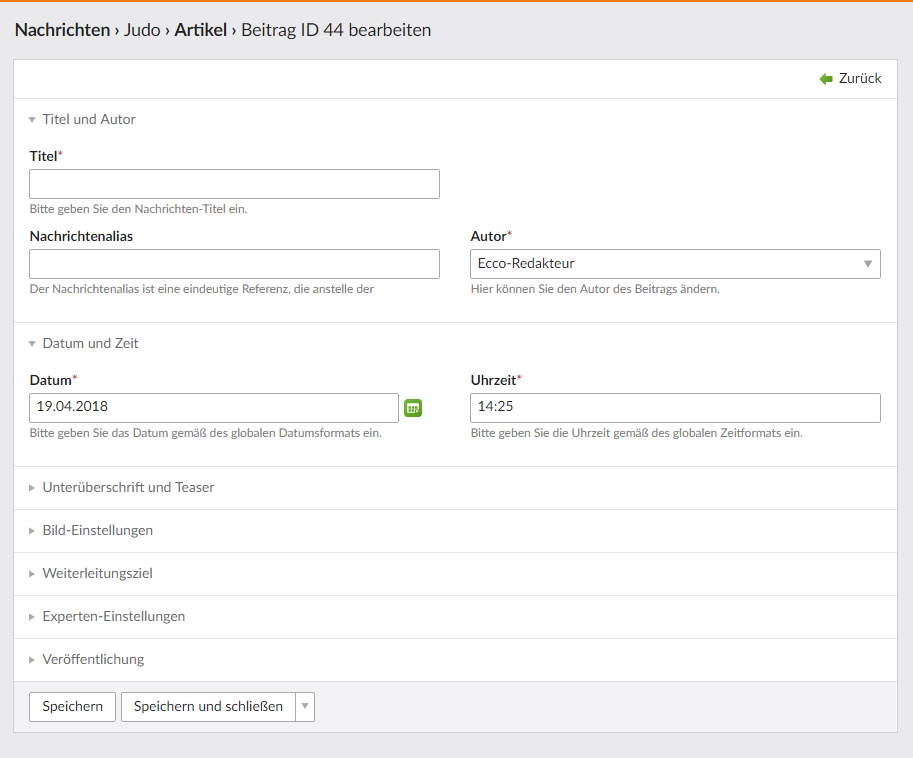Focus the Nachrichtenalias text field

[234, 264]
